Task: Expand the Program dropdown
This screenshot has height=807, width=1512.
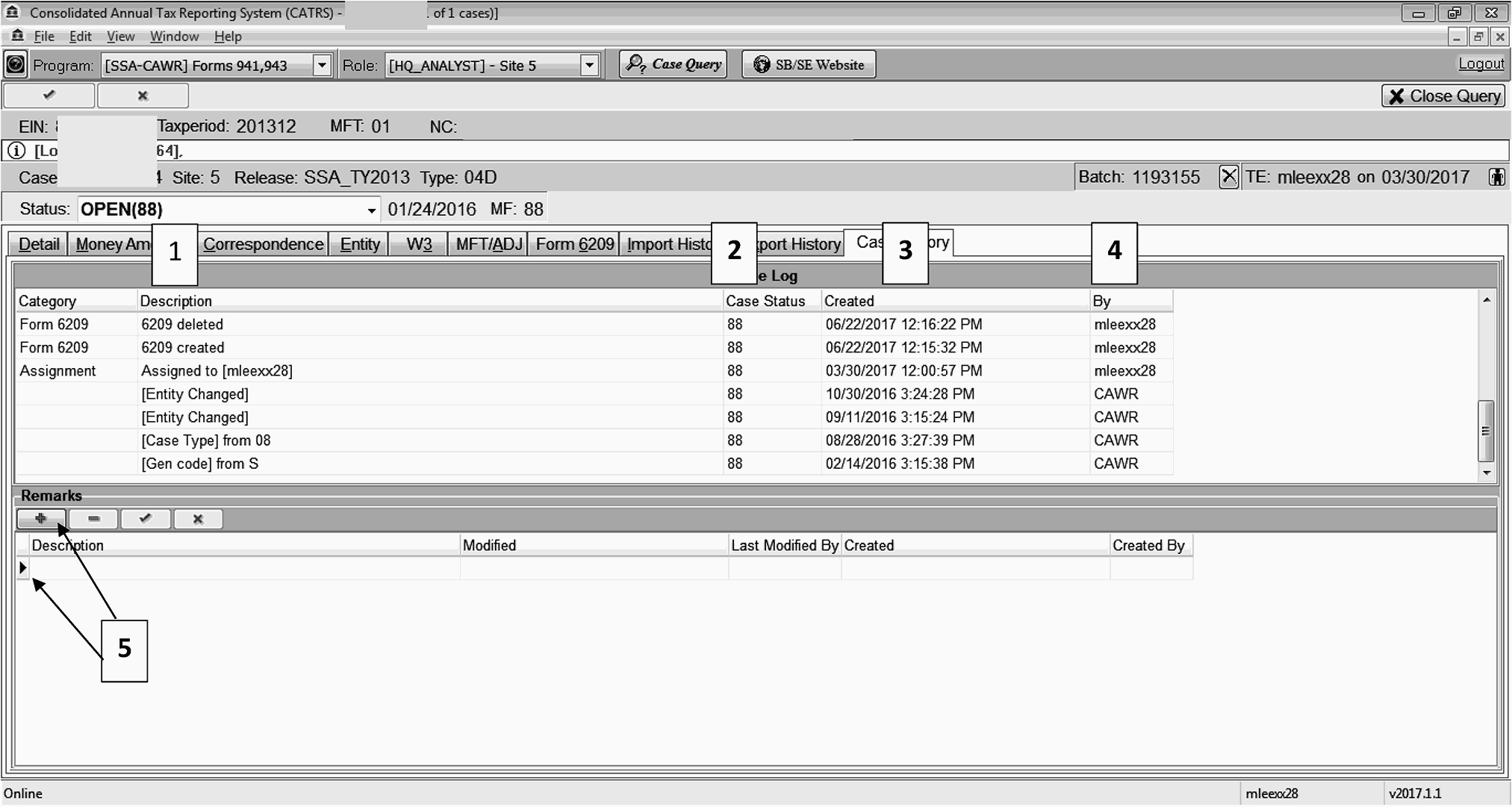Action: click(322, 65)
